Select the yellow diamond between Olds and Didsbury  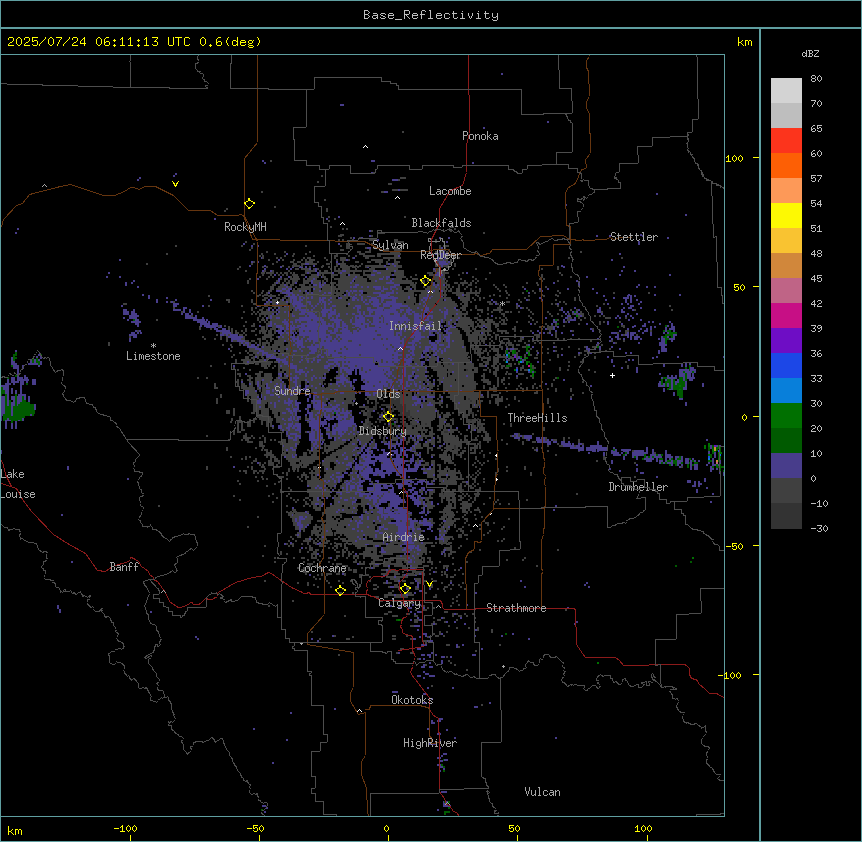click(388, 416)
